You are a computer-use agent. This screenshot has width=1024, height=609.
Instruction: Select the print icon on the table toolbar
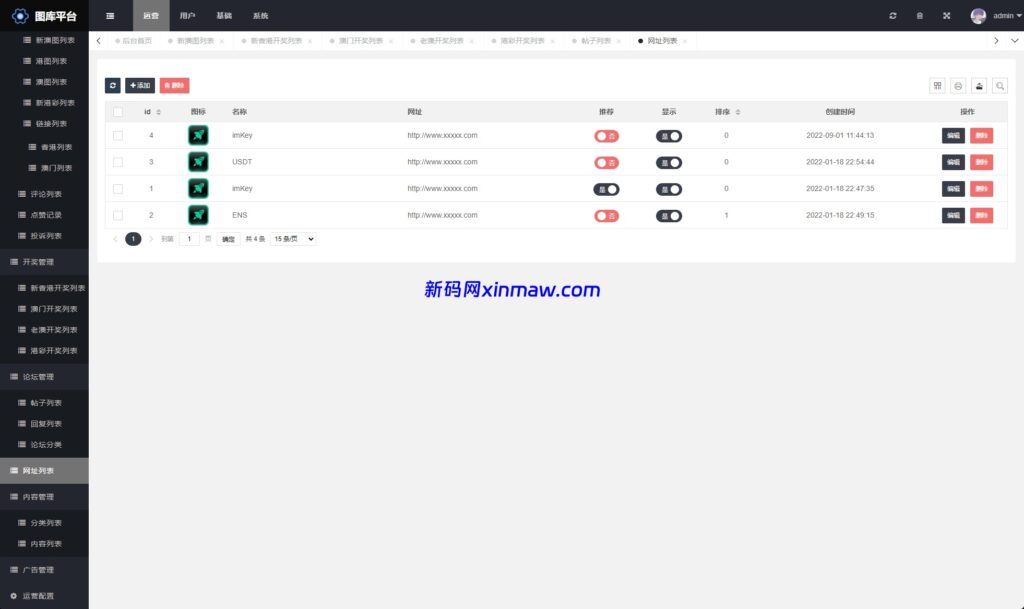(958, 86)
